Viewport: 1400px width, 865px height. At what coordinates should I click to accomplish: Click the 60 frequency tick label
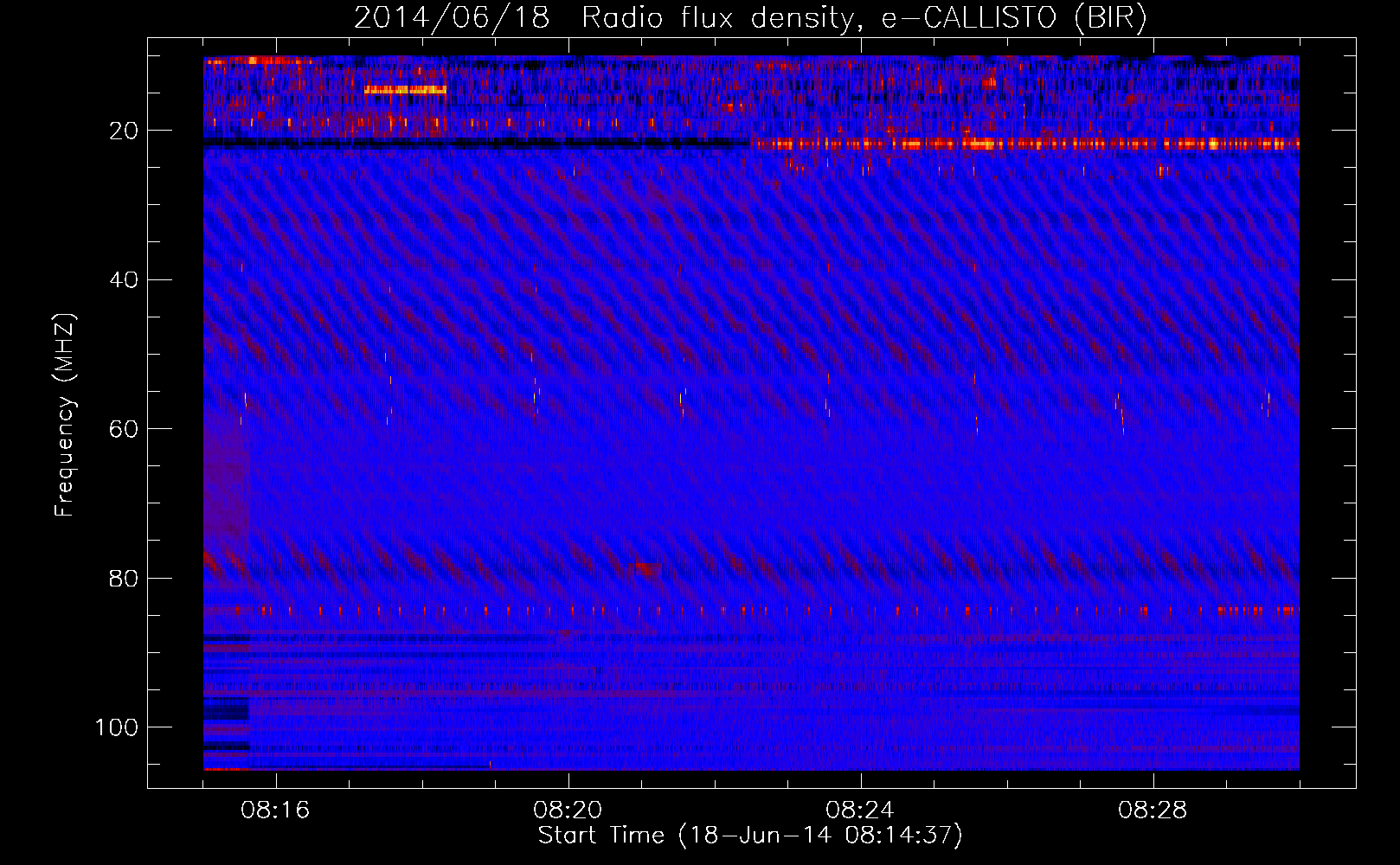coord(124,429)
